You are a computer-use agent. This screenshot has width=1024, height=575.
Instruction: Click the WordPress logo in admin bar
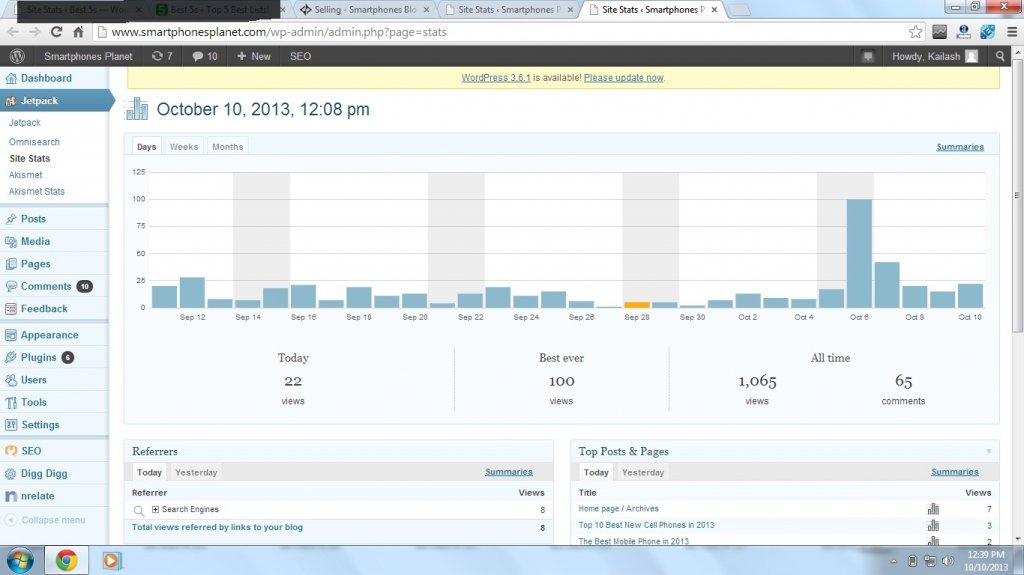(18, 56)
